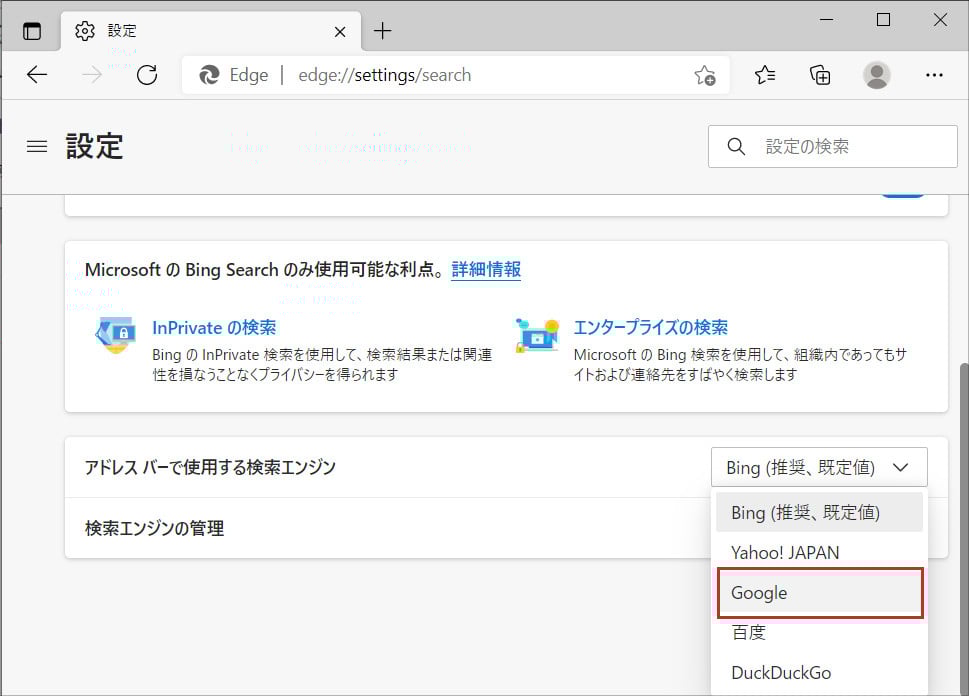Click the forward arrow button
This screenshot has height=696, width=969.
click(x=92, y=75)
